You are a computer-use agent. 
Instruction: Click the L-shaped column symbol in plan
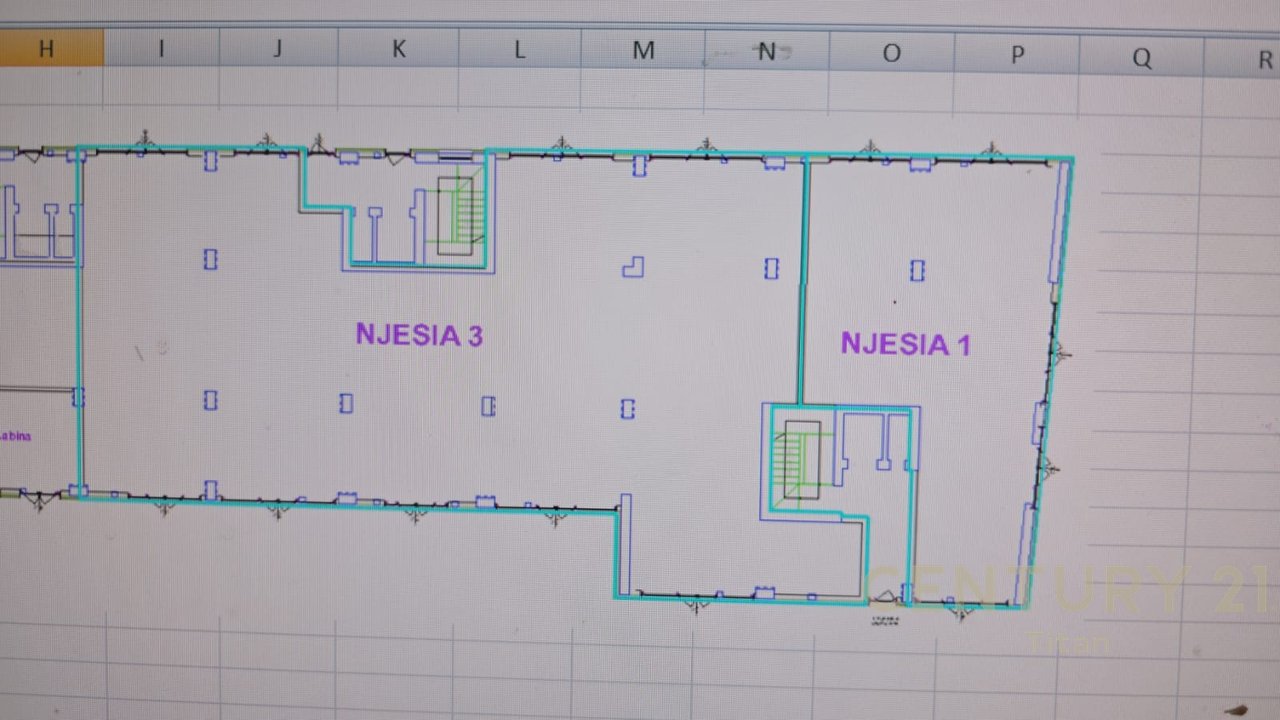point(632,267)
